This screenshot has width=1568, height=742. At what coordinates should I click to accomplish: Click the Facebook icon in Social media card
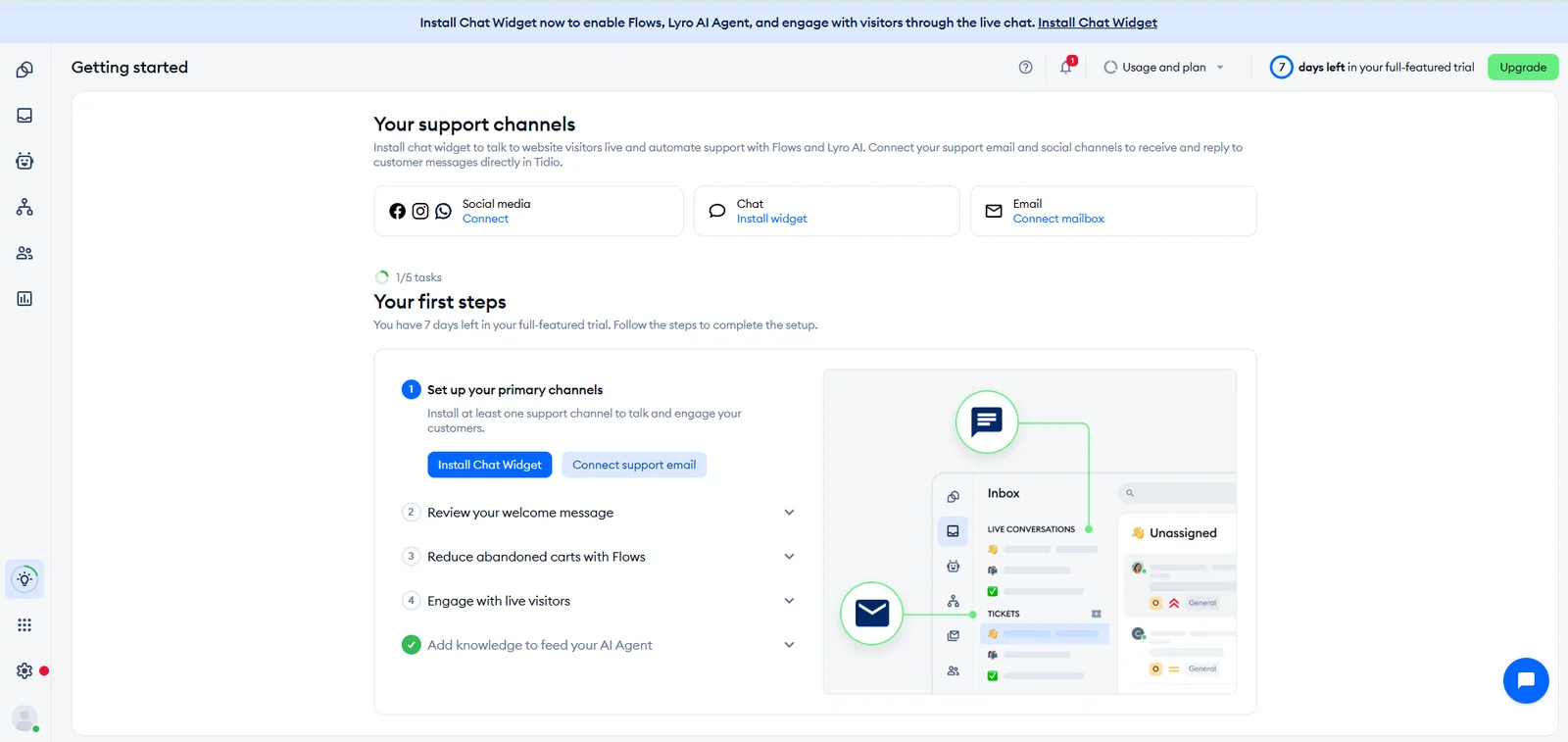tap(397, 211)
